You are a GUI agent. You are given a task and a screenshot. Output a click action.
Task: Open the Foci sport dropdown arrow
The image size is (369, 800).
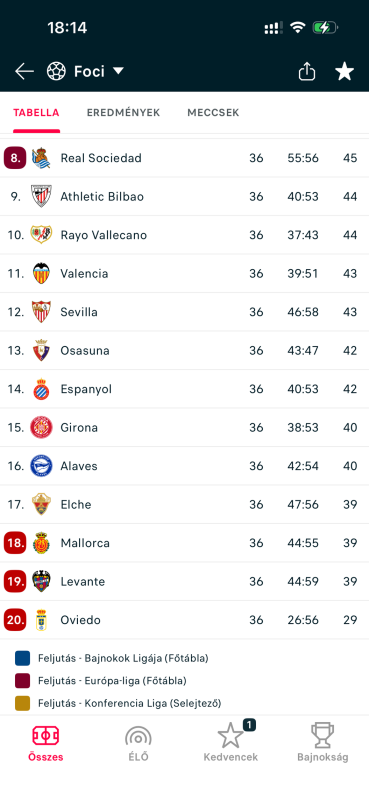click(118, 71)
